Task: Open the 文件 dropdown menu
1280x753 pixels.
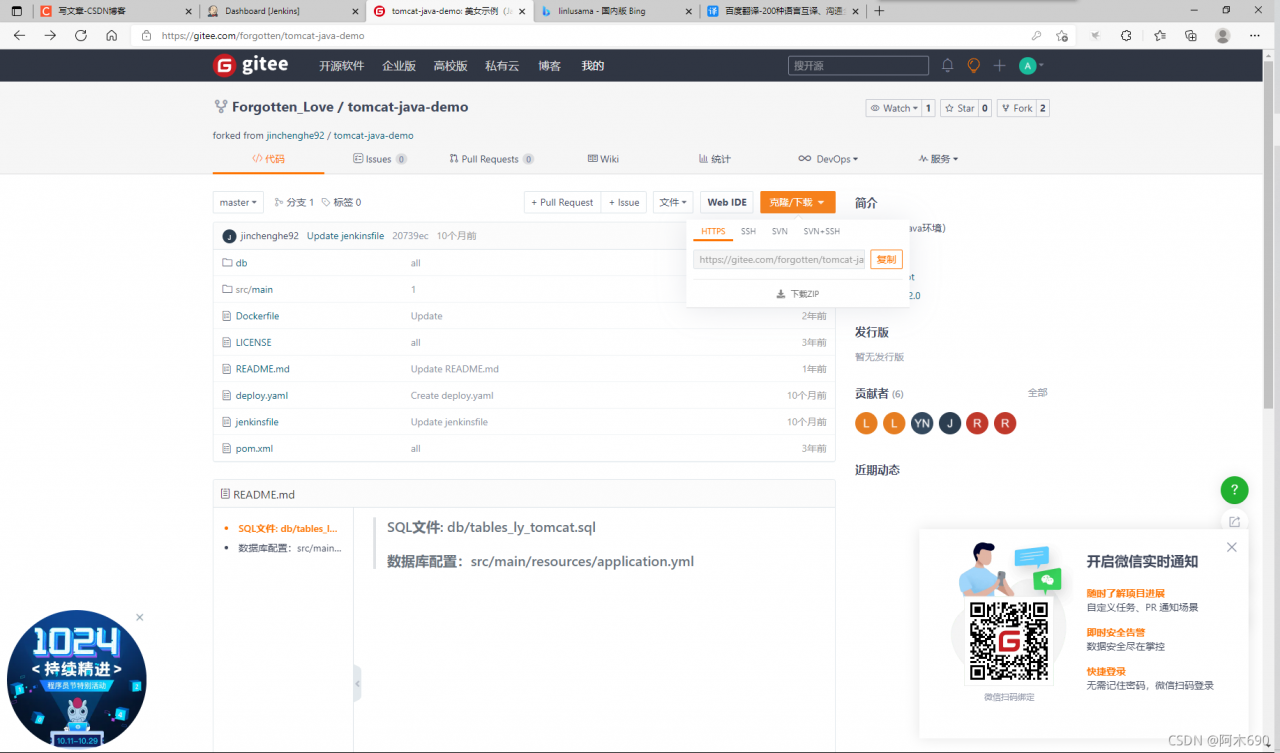Action: point(672,202)
